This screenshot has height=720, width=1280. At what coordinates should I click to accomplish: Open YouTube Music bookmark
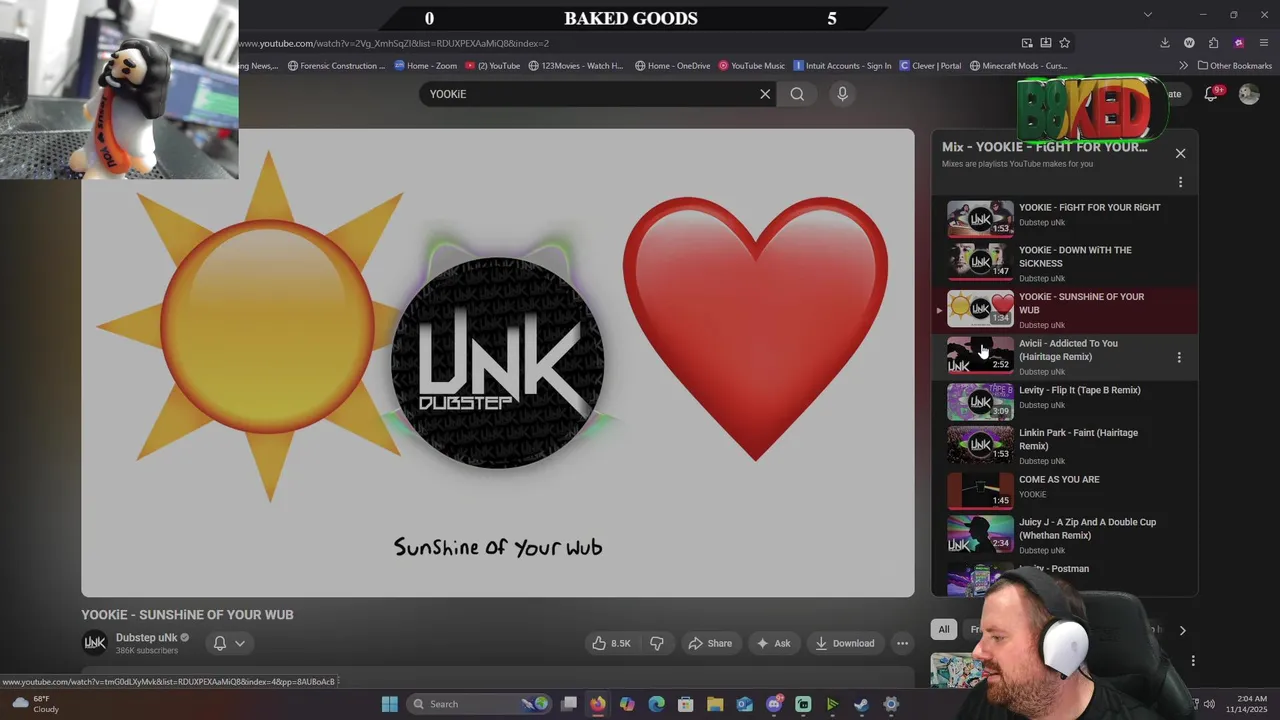point(751,66)
